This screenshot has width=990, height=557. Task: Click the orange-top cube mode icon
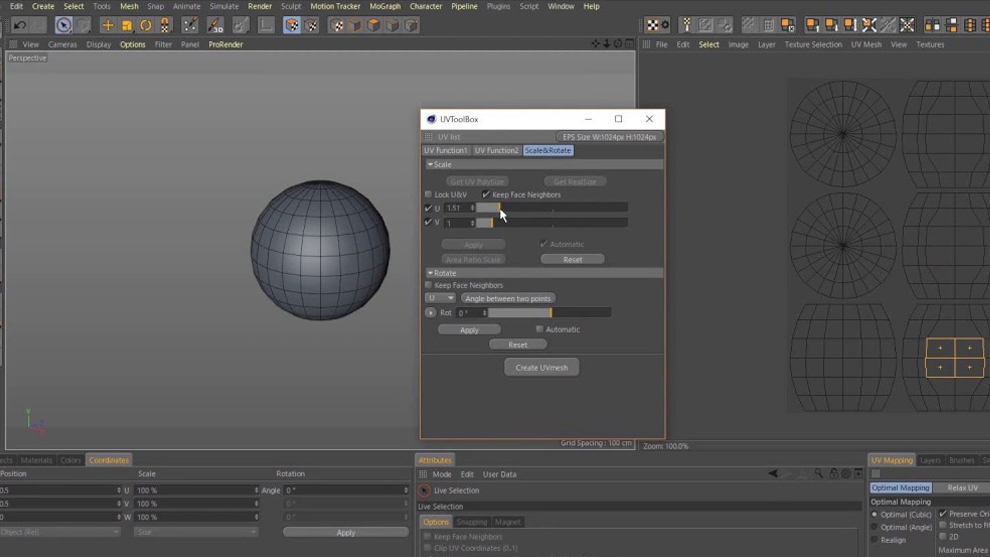(x=374, y=25)
